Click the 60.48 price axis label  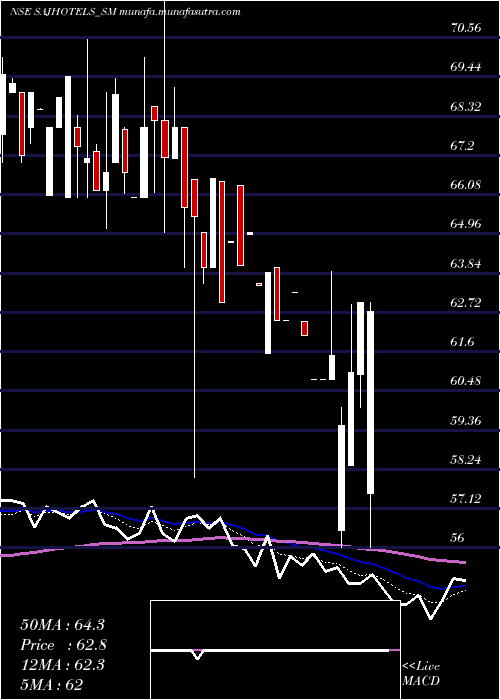466,381
